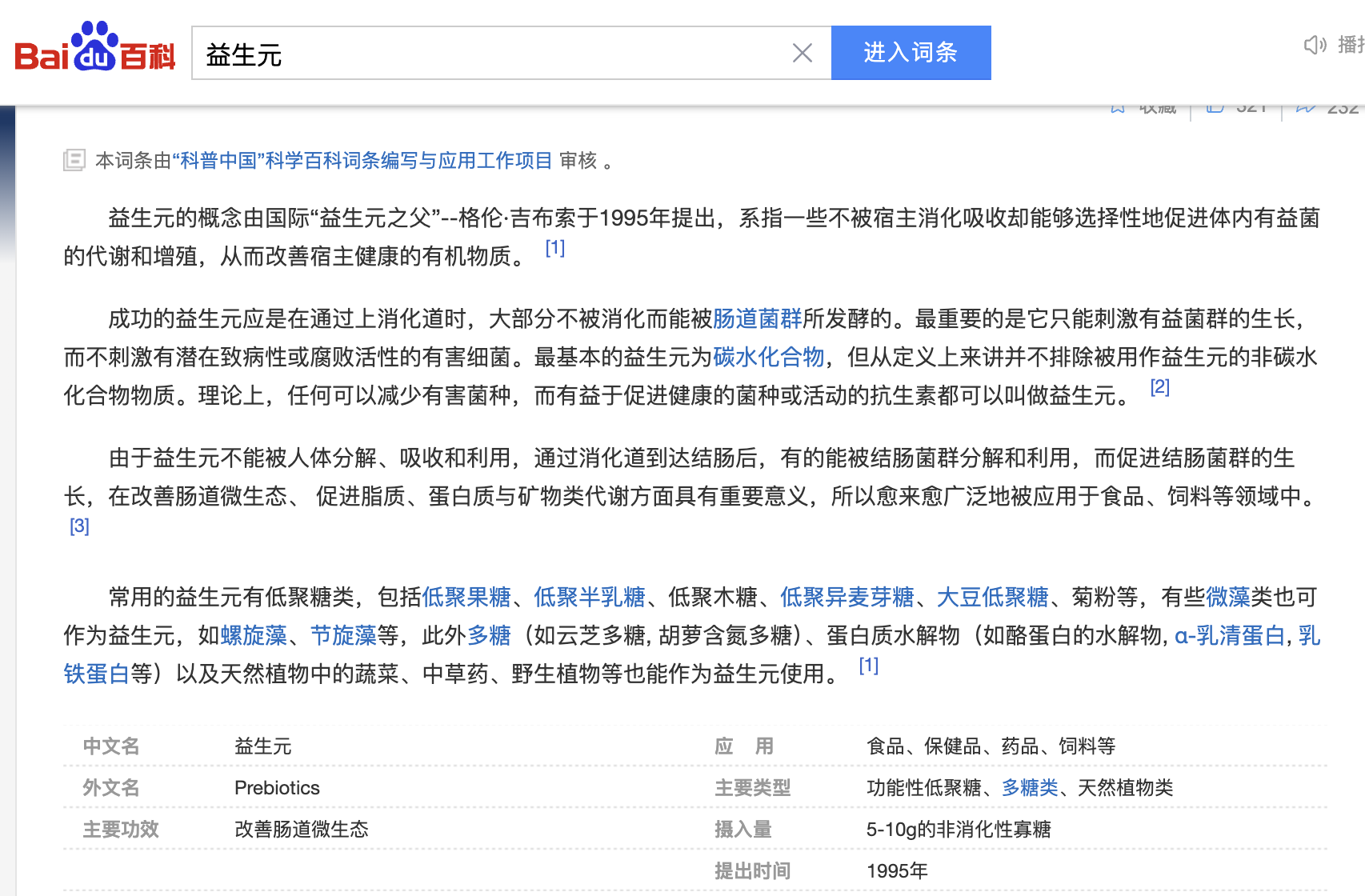Open the 多糖 link before 如云芝多糖
1365x896 pixels.
[x=489, y=635]
